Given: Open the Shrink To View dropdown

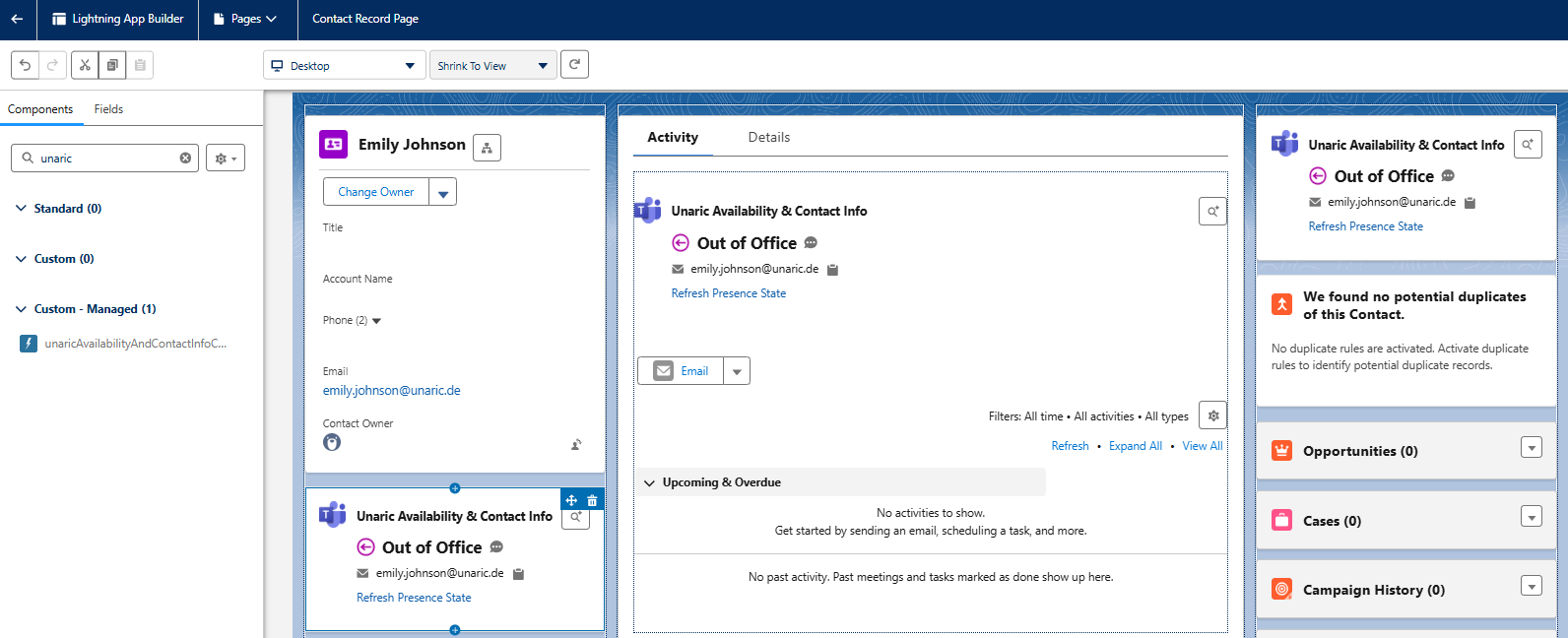Looking at the screenshot, I should (492, 66).
